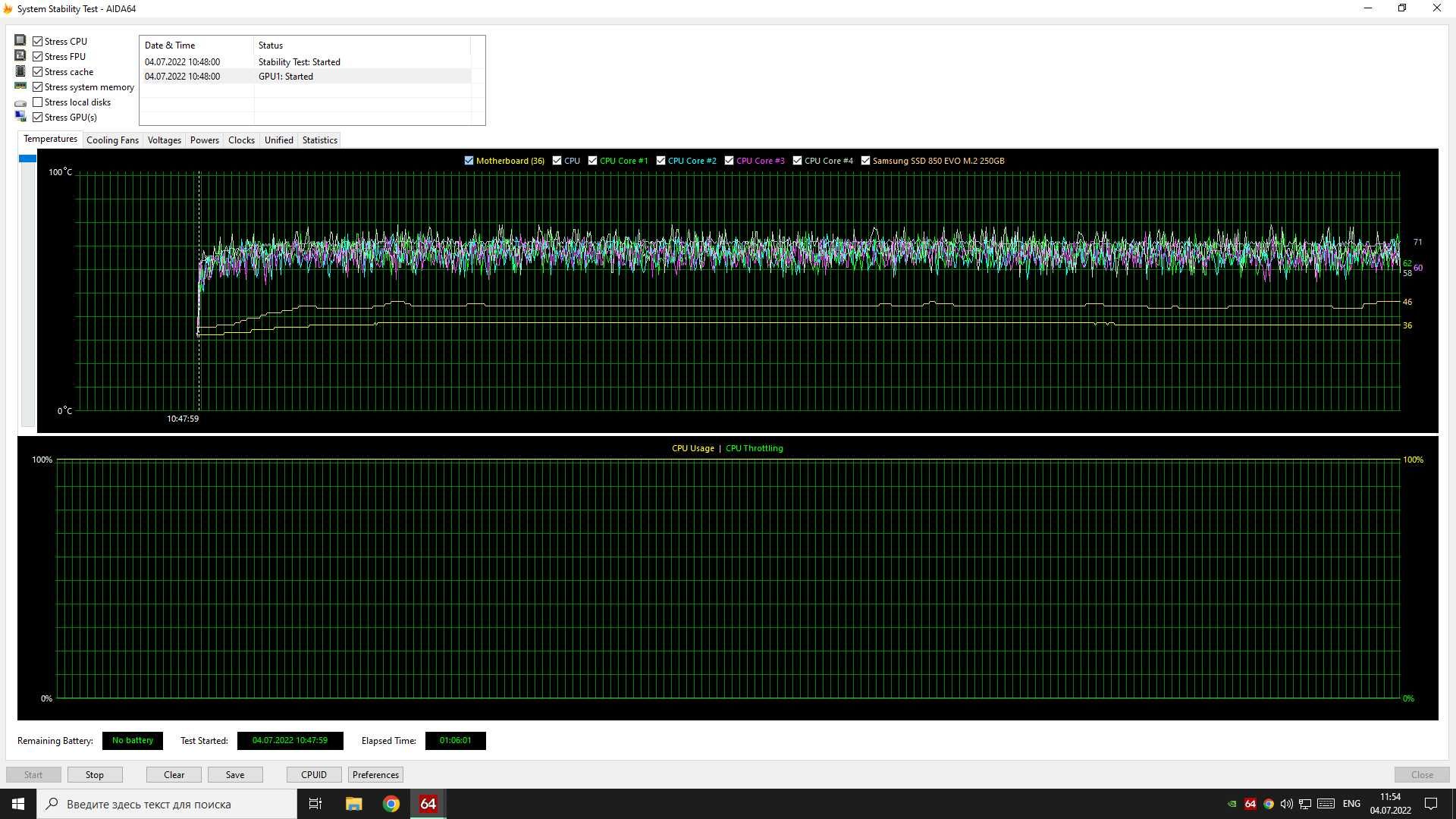Click the cache stress module icon
Screen dimensions: 1456x819
[x=20, y=71]
